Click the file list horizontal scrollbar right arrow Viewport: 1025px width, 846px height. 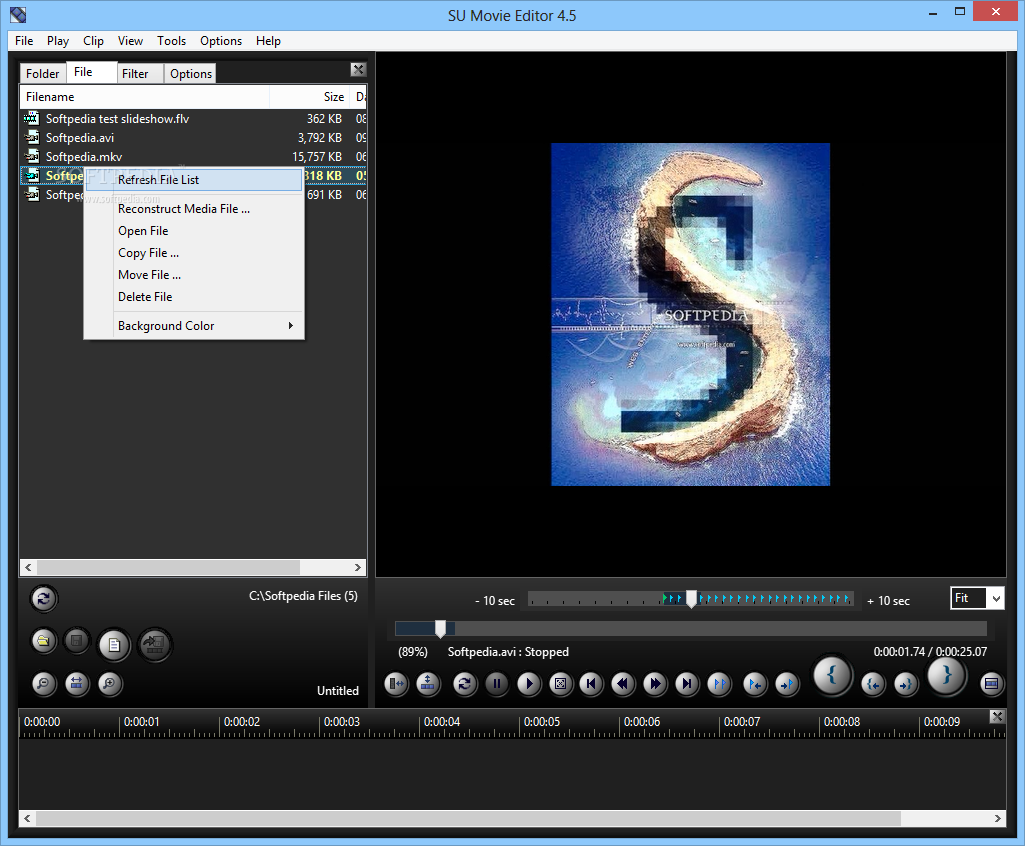[x=358, y=567]
